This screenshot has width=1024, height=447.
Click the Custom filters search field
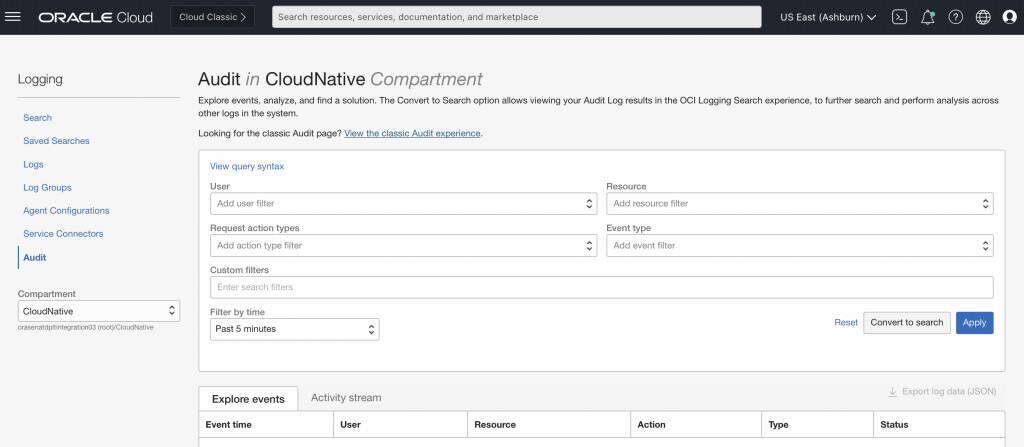point(601,287)
